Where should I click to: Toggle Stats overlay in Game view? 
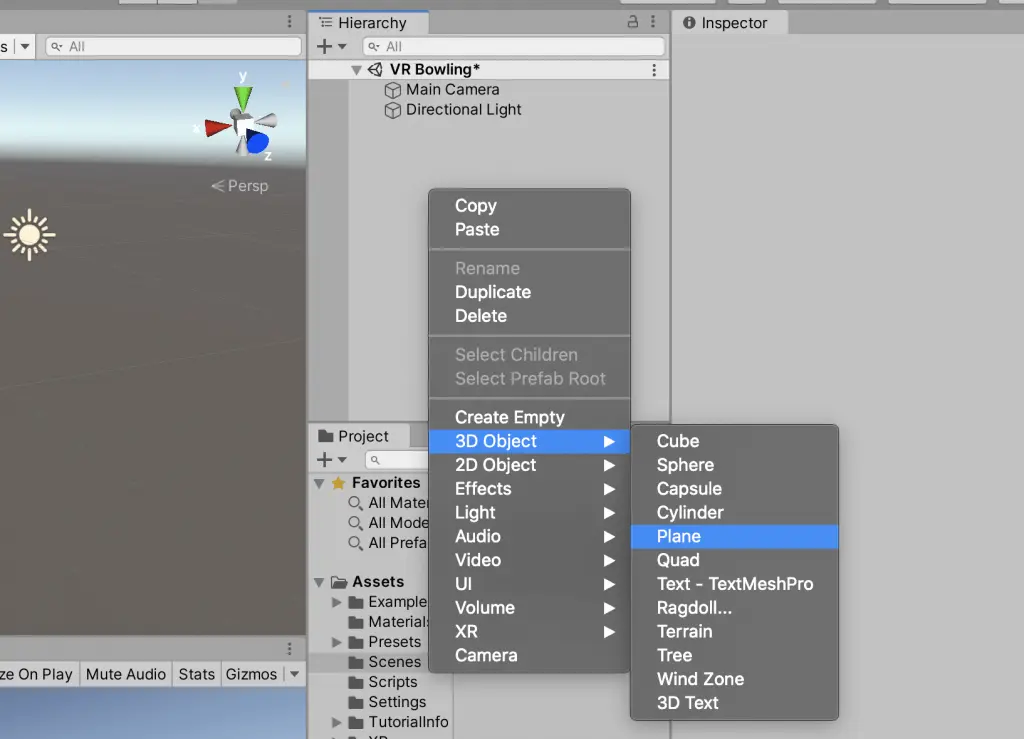click(x=196, y=674)
